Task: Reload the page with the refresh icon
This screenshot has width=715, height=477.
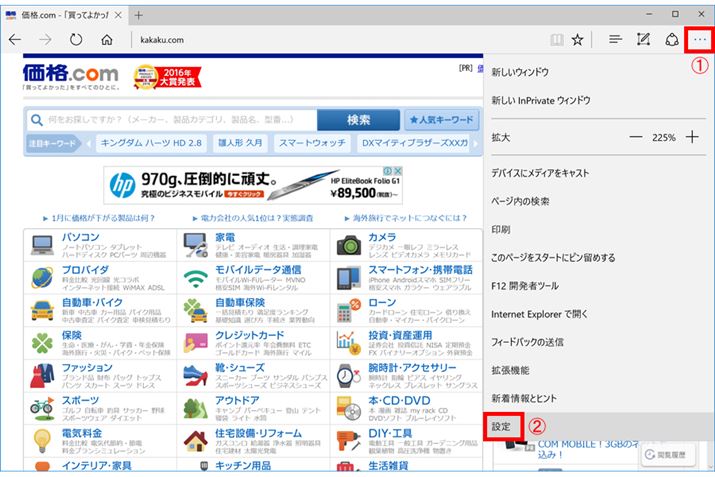Action: pos(76,40)
